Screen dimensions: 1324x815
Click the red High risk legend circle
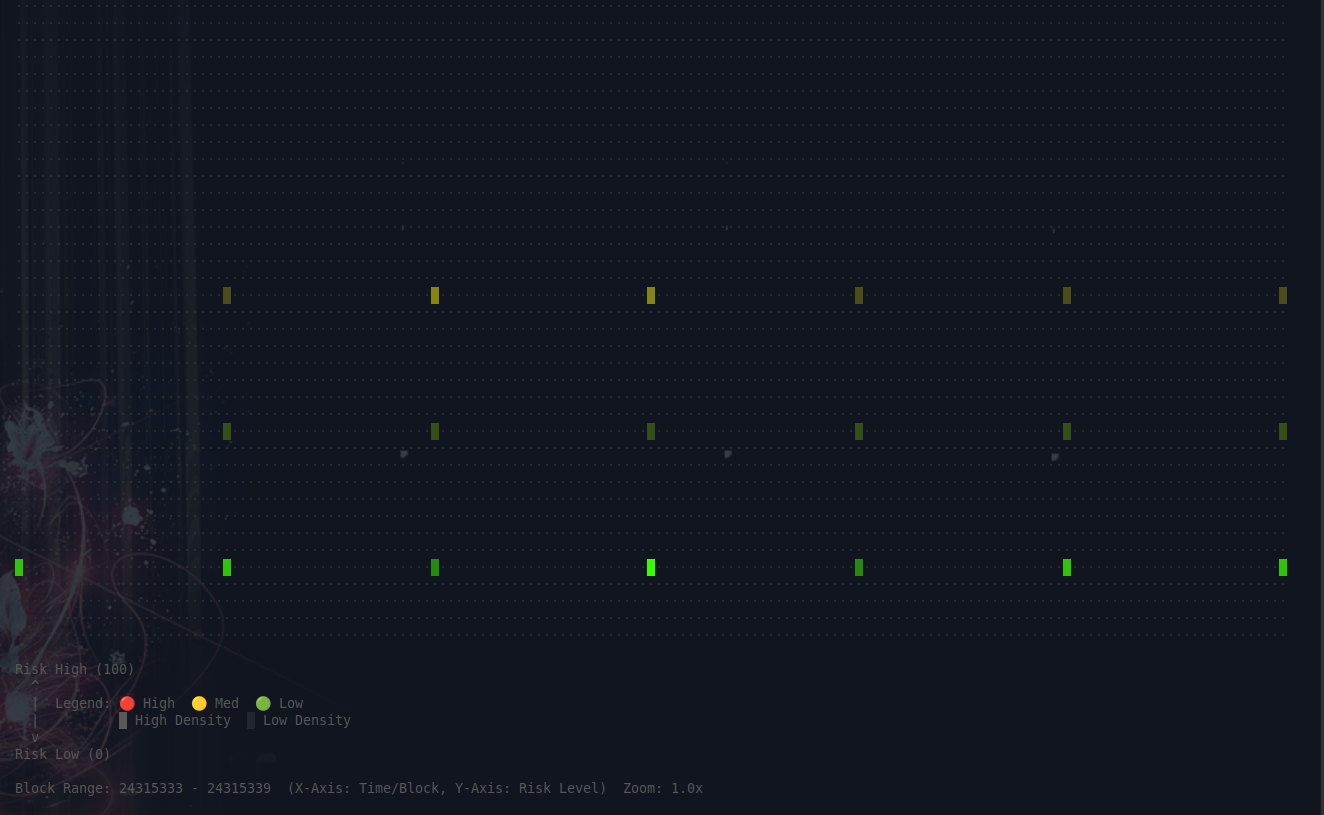tap(127, 703)
